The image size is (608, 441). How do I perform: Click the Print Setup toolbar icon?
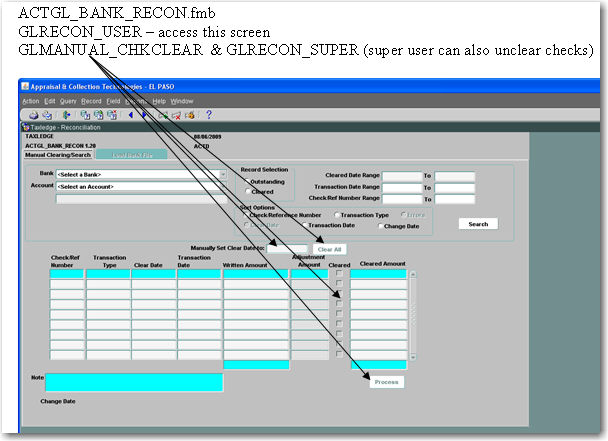[45, 115]
